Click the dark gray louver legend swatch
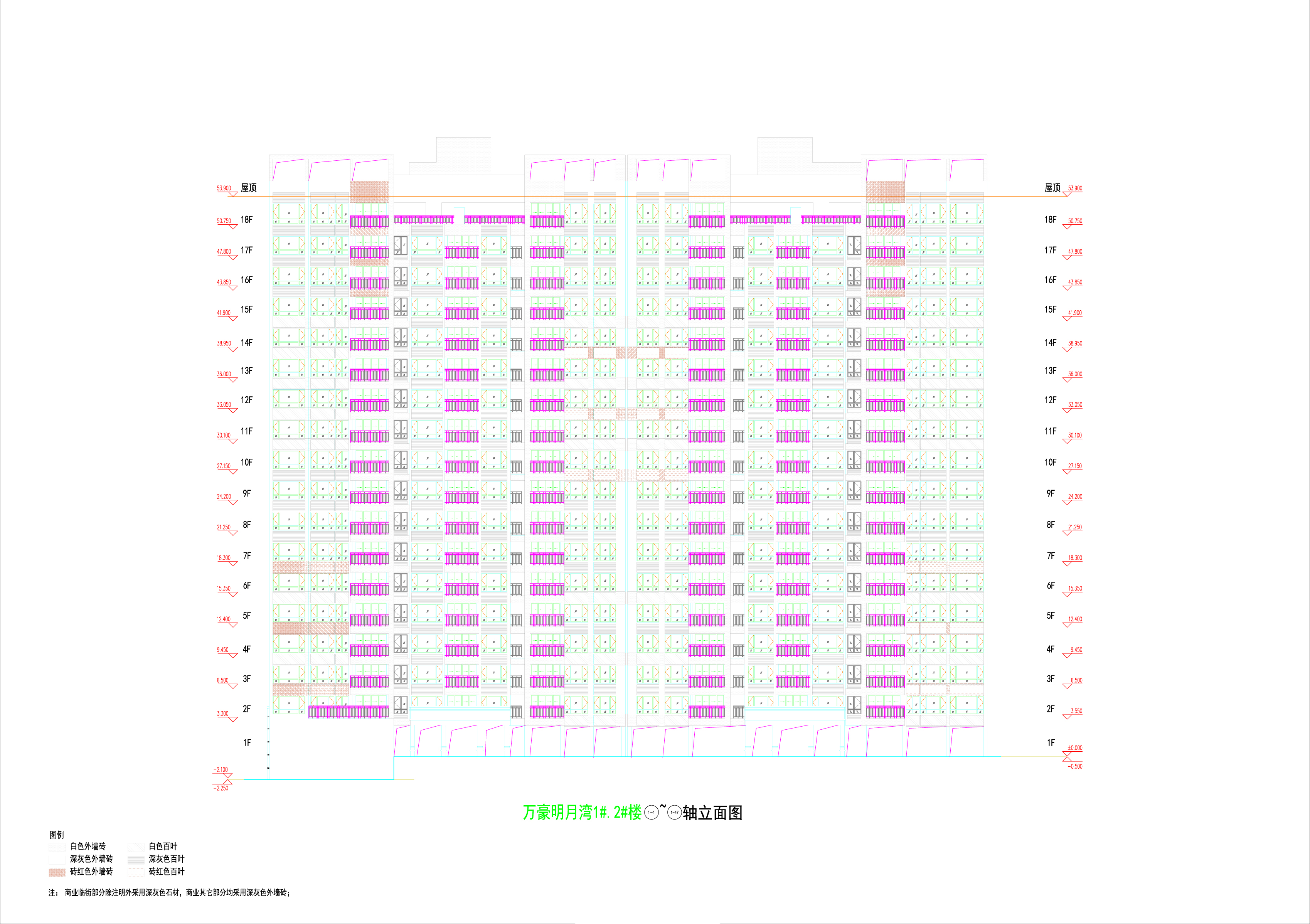 click(x=136, y=860)
